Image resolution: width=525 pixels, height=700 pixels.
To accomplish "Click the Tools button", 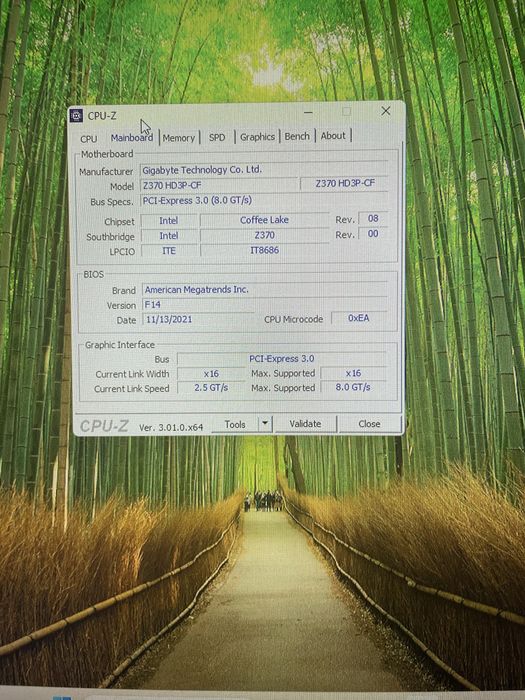I will point(235,425).
